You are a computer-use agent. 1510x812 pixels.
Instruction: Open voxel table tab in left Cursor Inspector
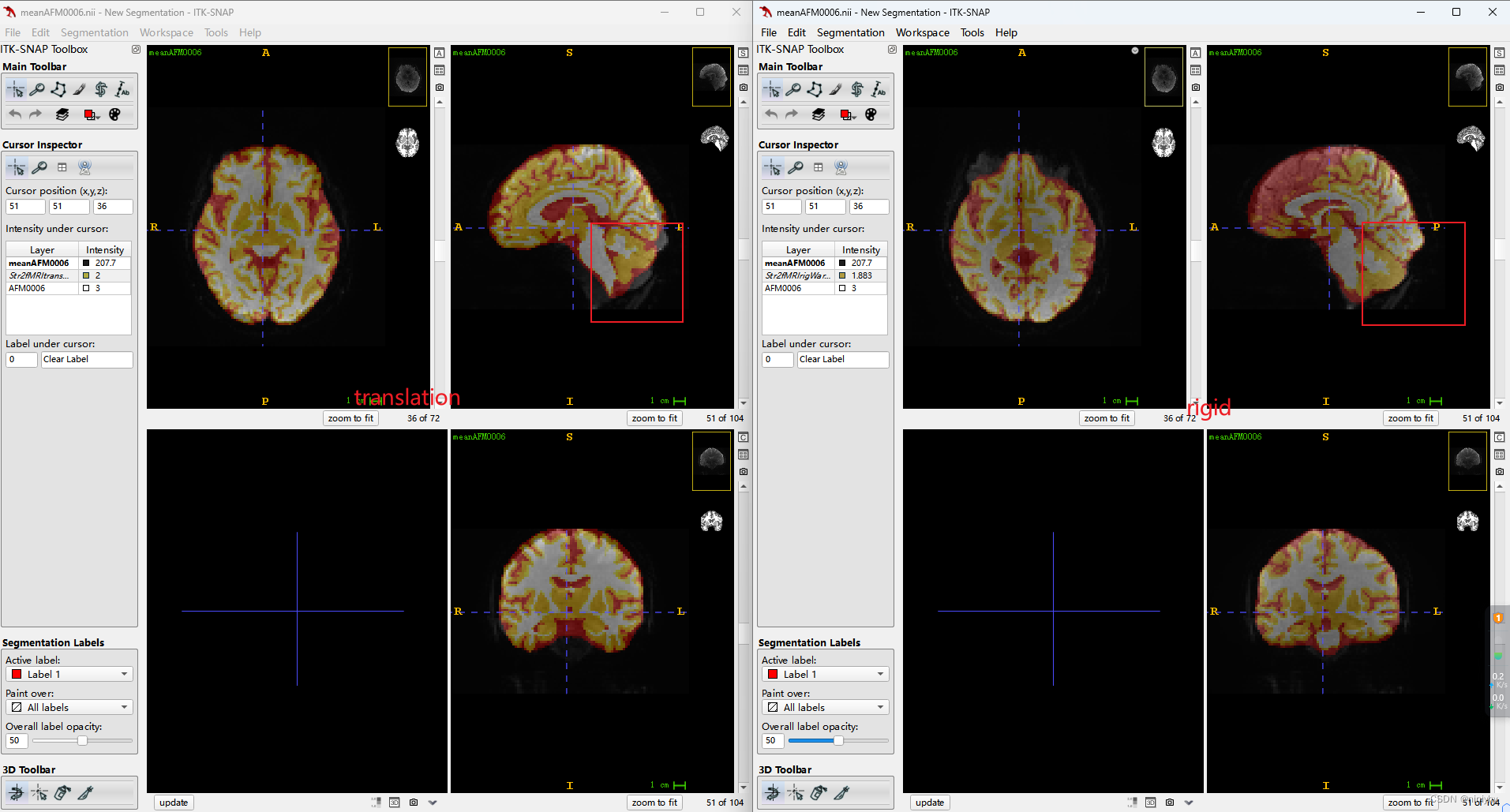tap(62, 167)
